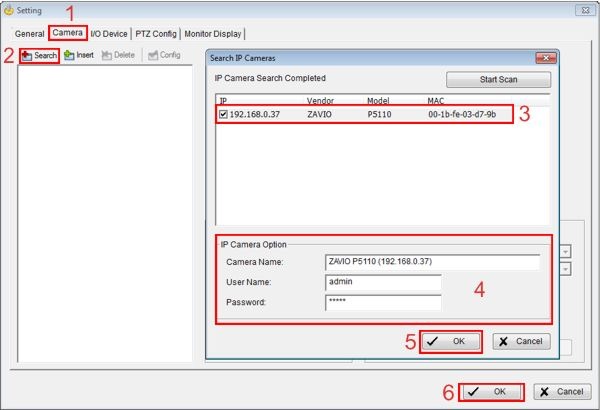Focus the User Name field containing admin
Viewport: 600px width, 410px height.
click(383, 282)
